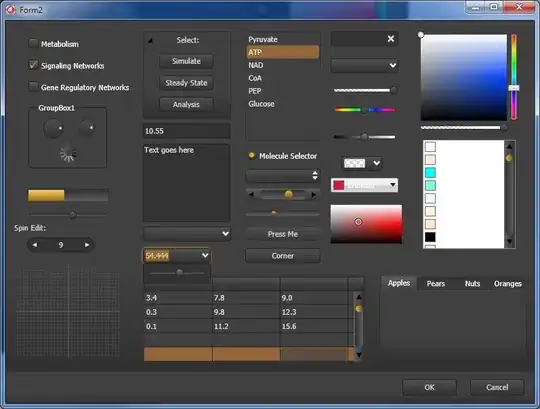
Task: Enable the Metabolism checkbox
Action: click(33, 43)
